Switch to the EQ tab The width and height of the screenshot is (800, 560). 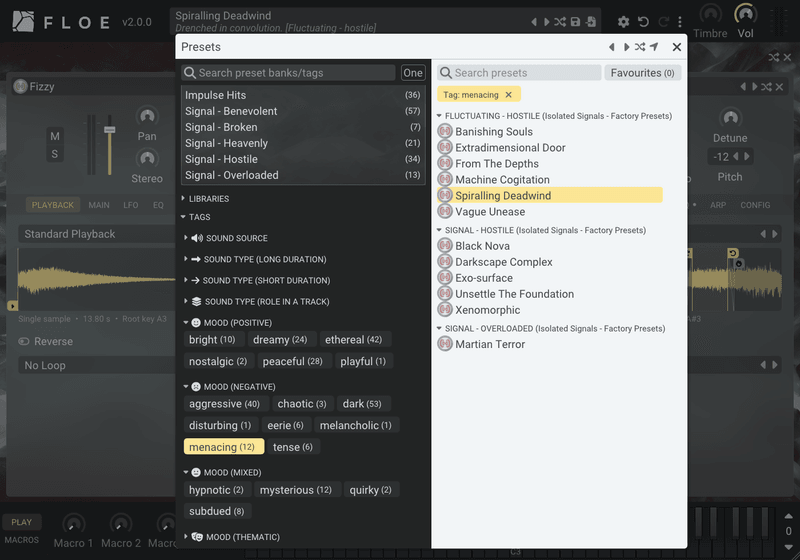[158, 205]
